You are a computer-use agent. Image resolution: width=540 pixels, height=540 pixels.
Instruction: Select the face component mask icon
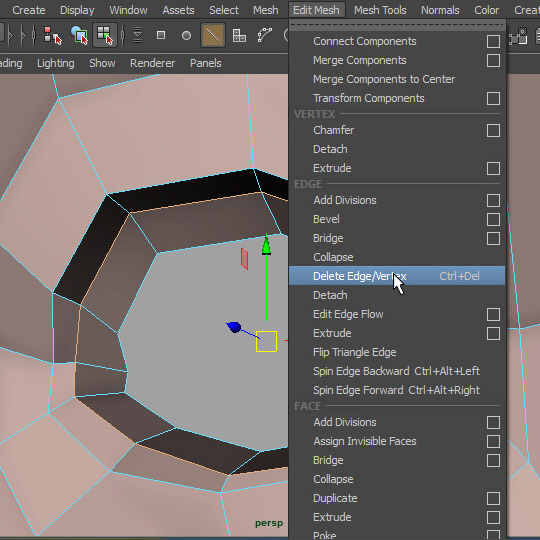[239, 35]
